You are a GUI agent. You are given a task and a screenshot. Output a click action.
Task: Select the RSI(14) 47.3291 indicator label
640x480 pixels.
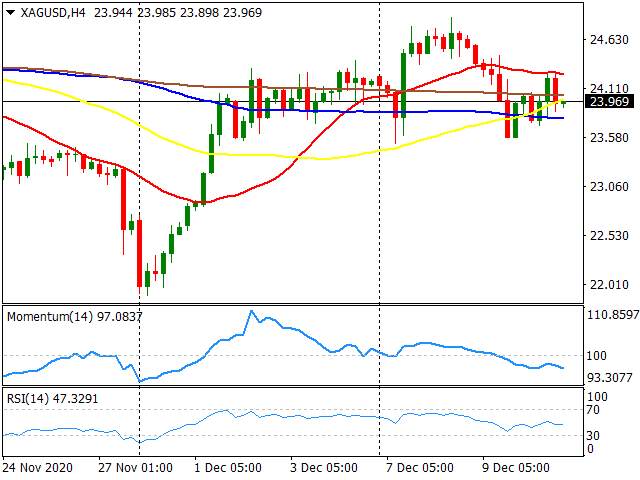tap(53, 398)
